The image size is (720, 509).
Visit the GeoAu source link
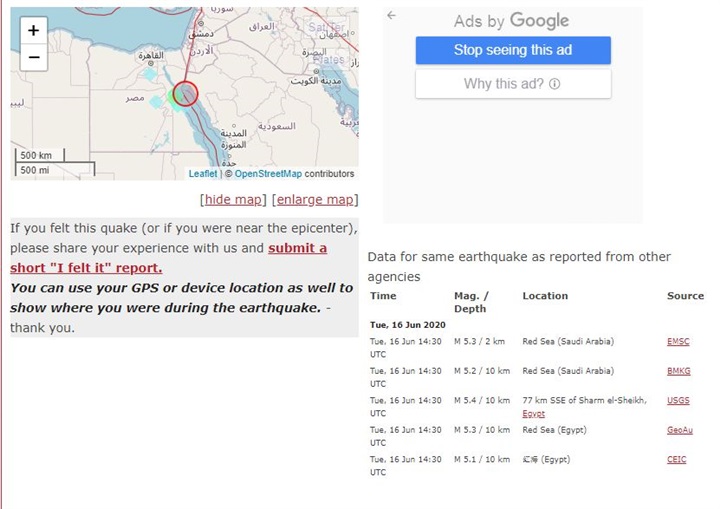click(x=678, y=430)
